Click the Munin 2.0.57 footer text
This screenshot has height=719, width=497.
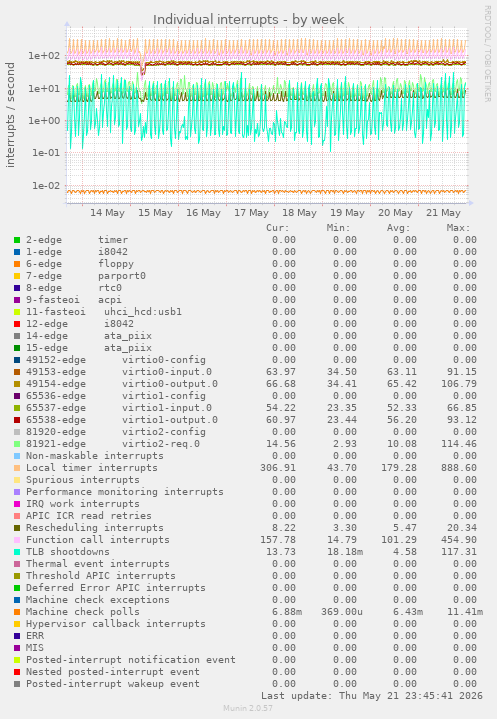248,708
